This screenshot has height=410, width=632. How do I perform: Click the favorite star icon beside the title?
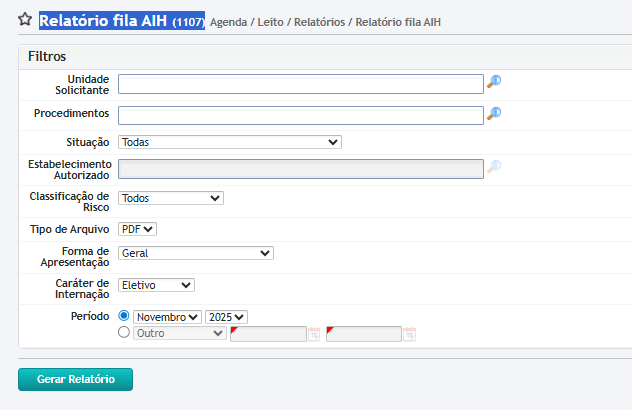point(25,20)
